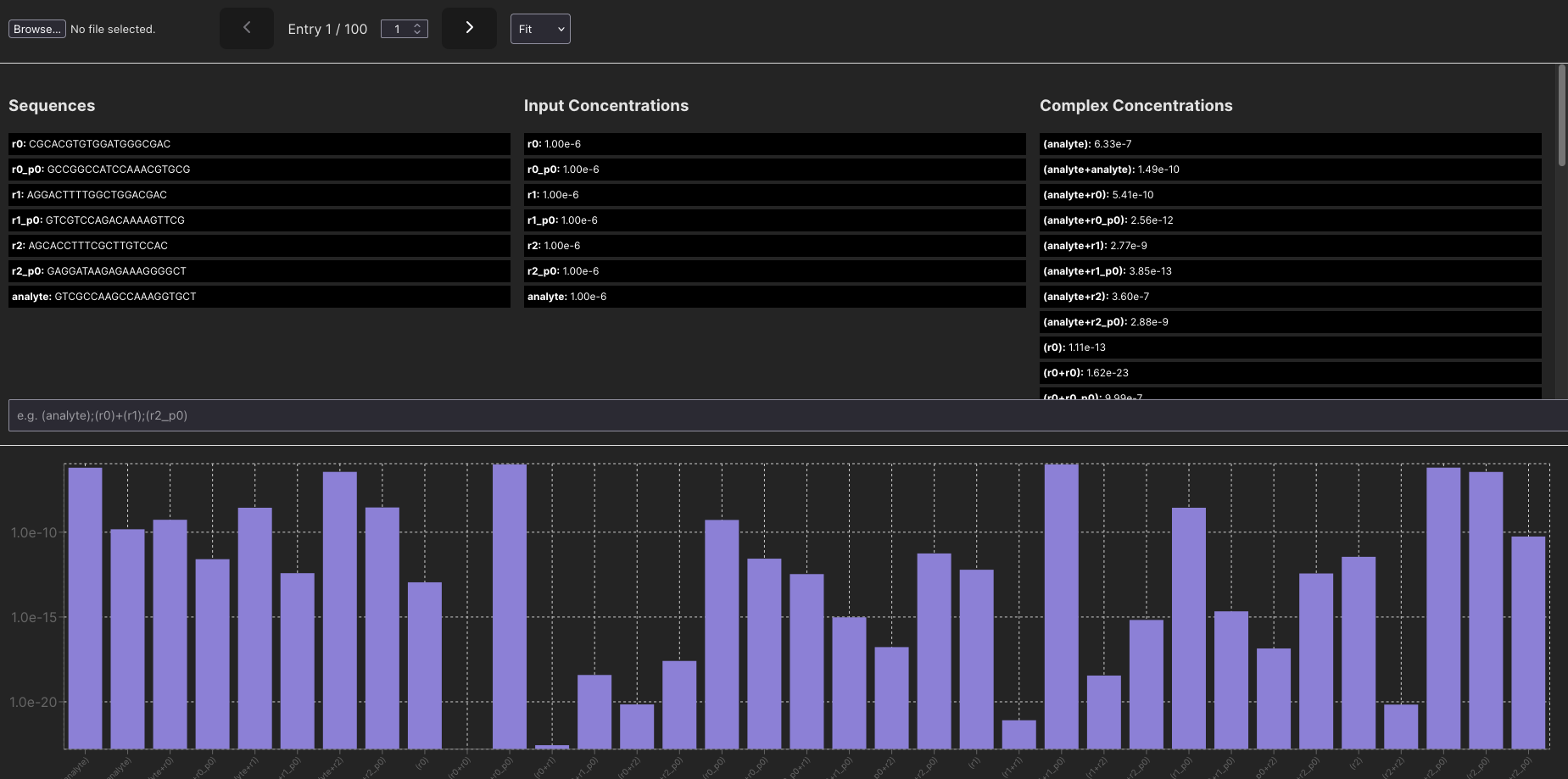Viewport: 1568px width, 779px height.
Task: Click input concentration 'r1: 1.00e-6'
Action: pyautogui.click(x=775, y=195)
